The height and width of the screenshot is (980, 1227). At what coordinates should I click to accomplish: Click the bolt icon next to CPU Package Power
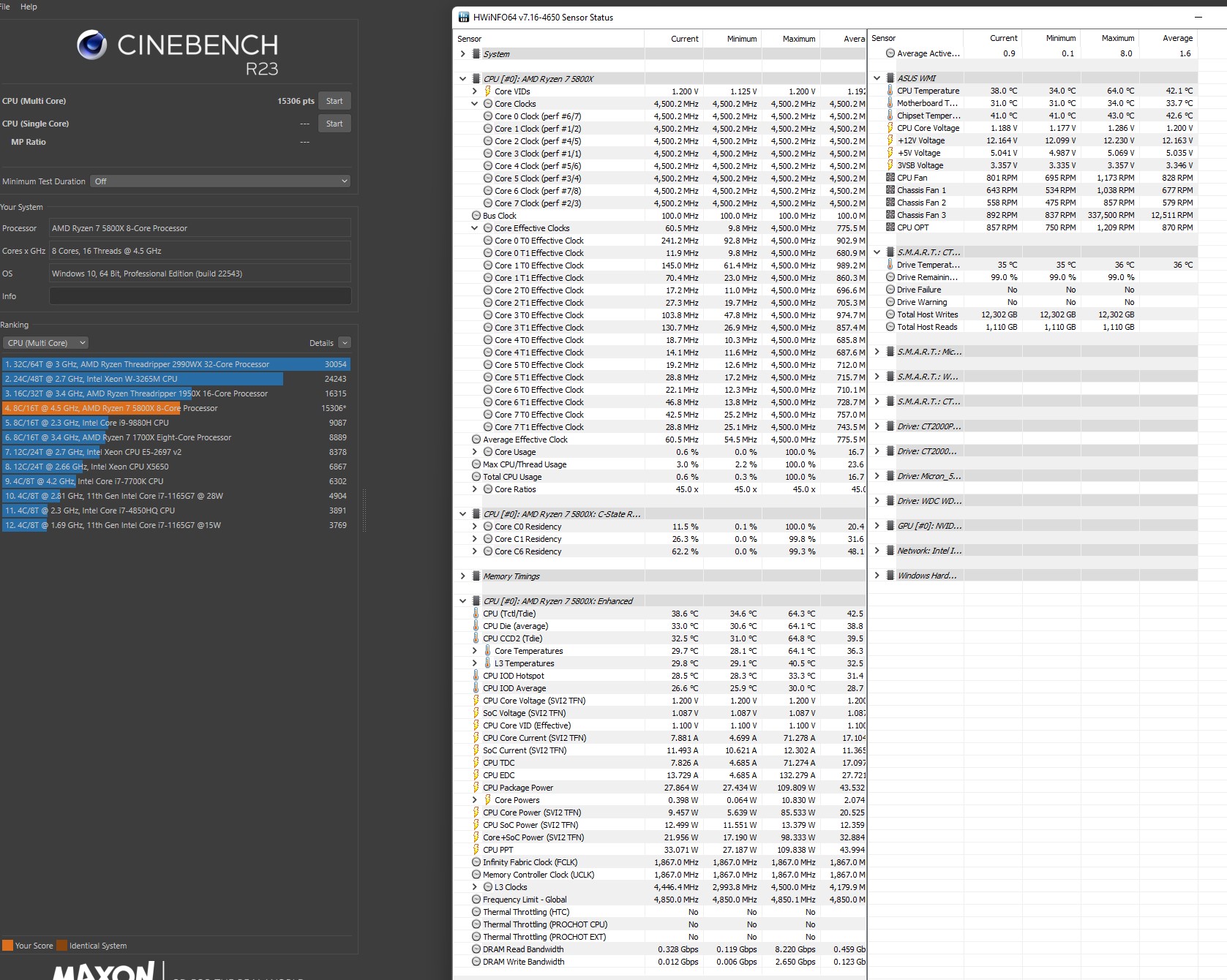coord(476,788)
